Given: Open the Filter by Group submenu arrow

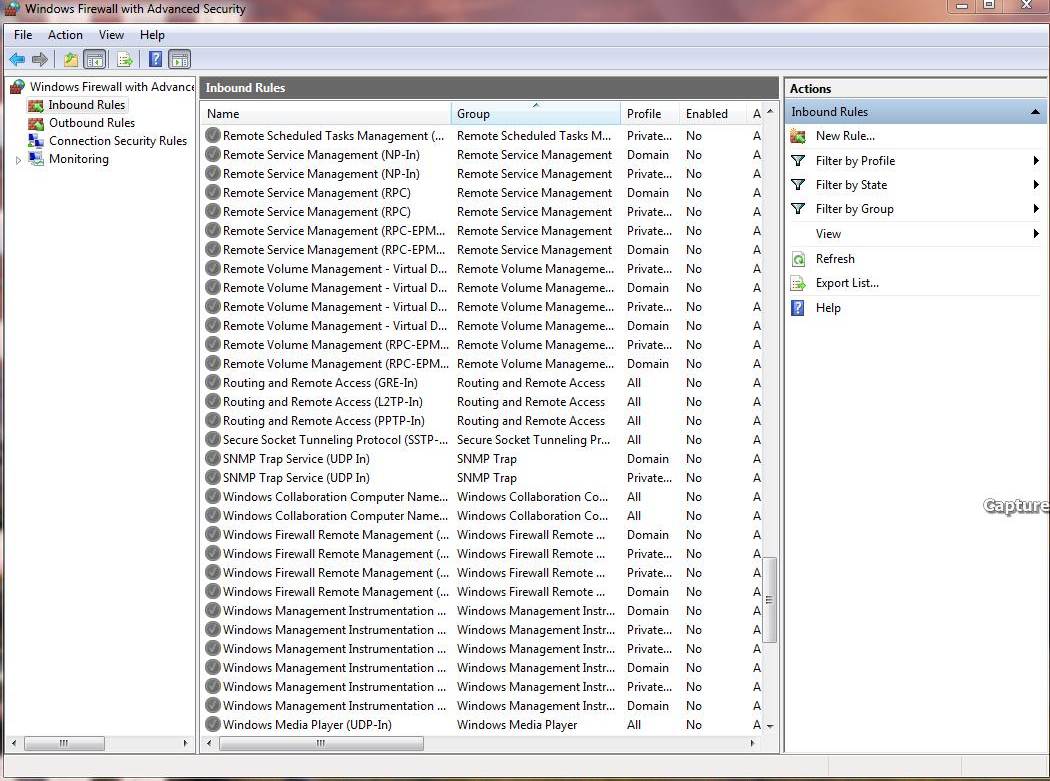Looking at the screenshot, I should click(x=1036, y=209).
